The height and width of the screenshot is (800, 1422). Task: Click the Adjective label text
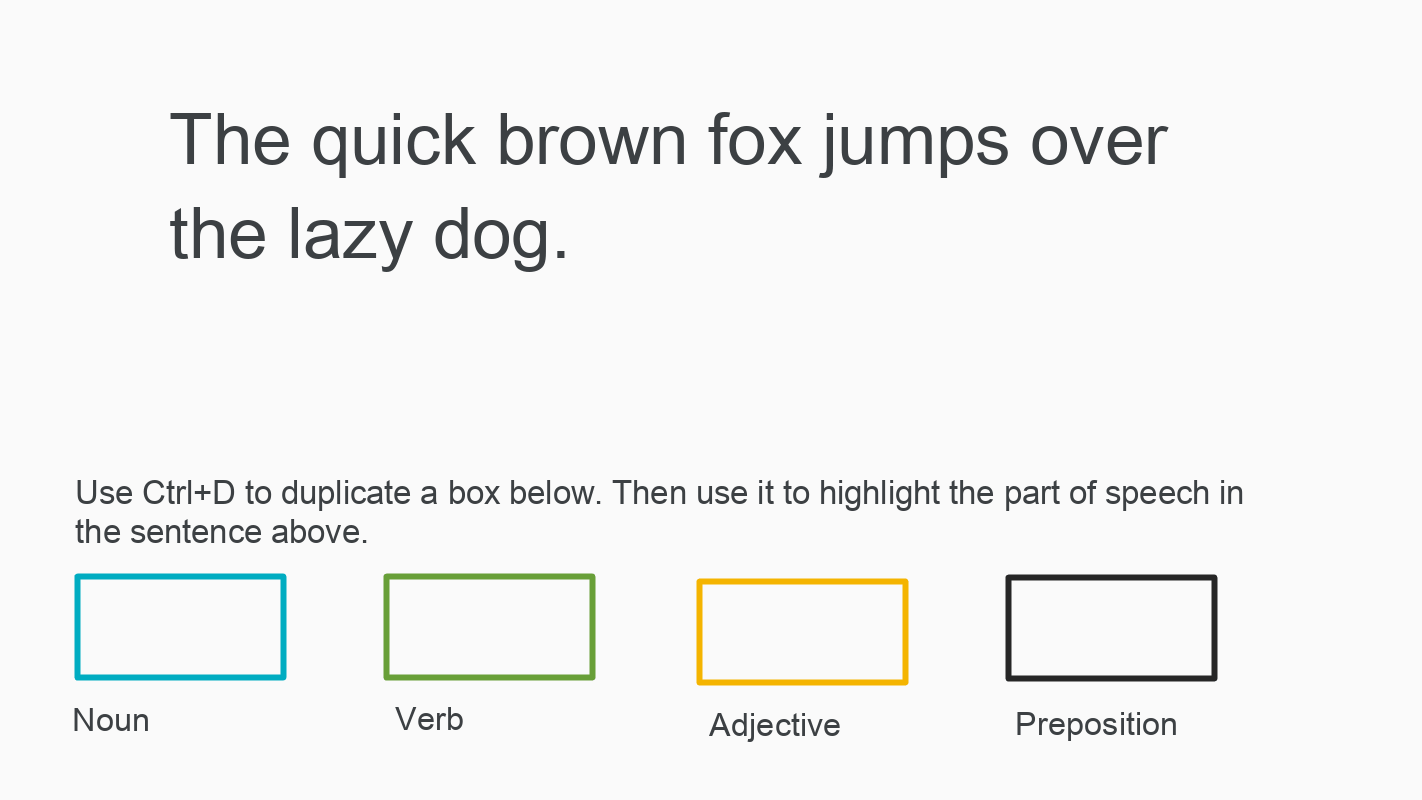pos(775,725)
